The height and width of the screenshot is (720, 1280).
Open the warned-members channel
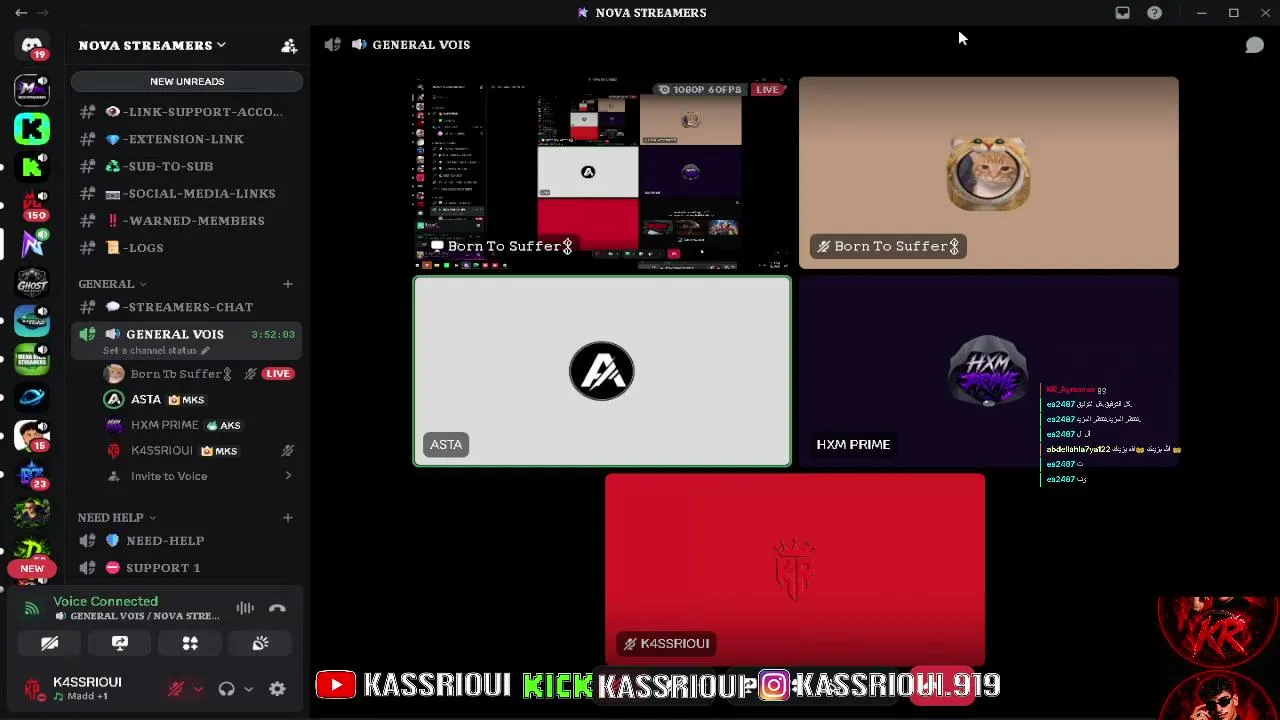(187, 220)
